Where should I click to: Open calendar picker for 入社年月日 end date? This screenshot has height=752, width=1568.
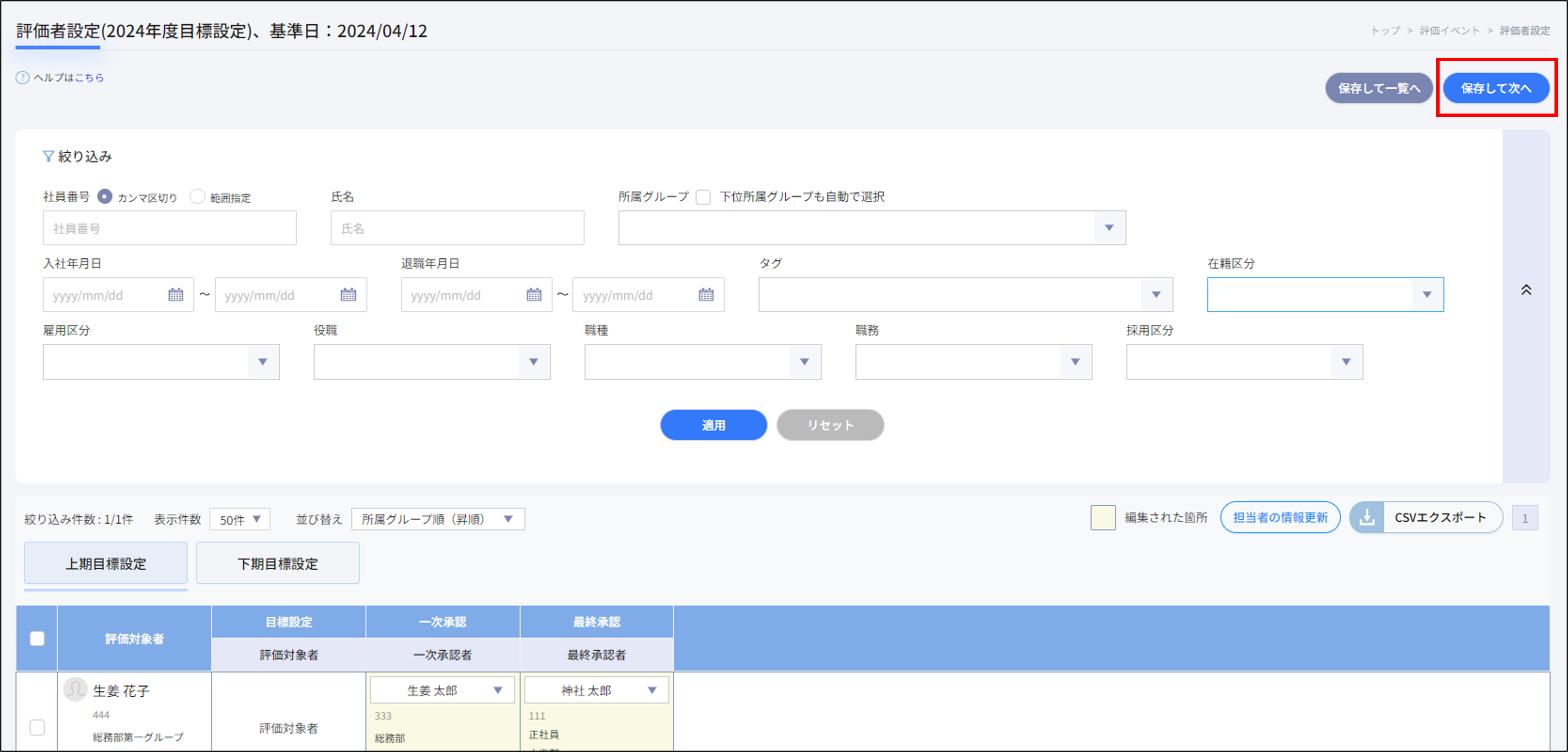(x=349, y=295)
